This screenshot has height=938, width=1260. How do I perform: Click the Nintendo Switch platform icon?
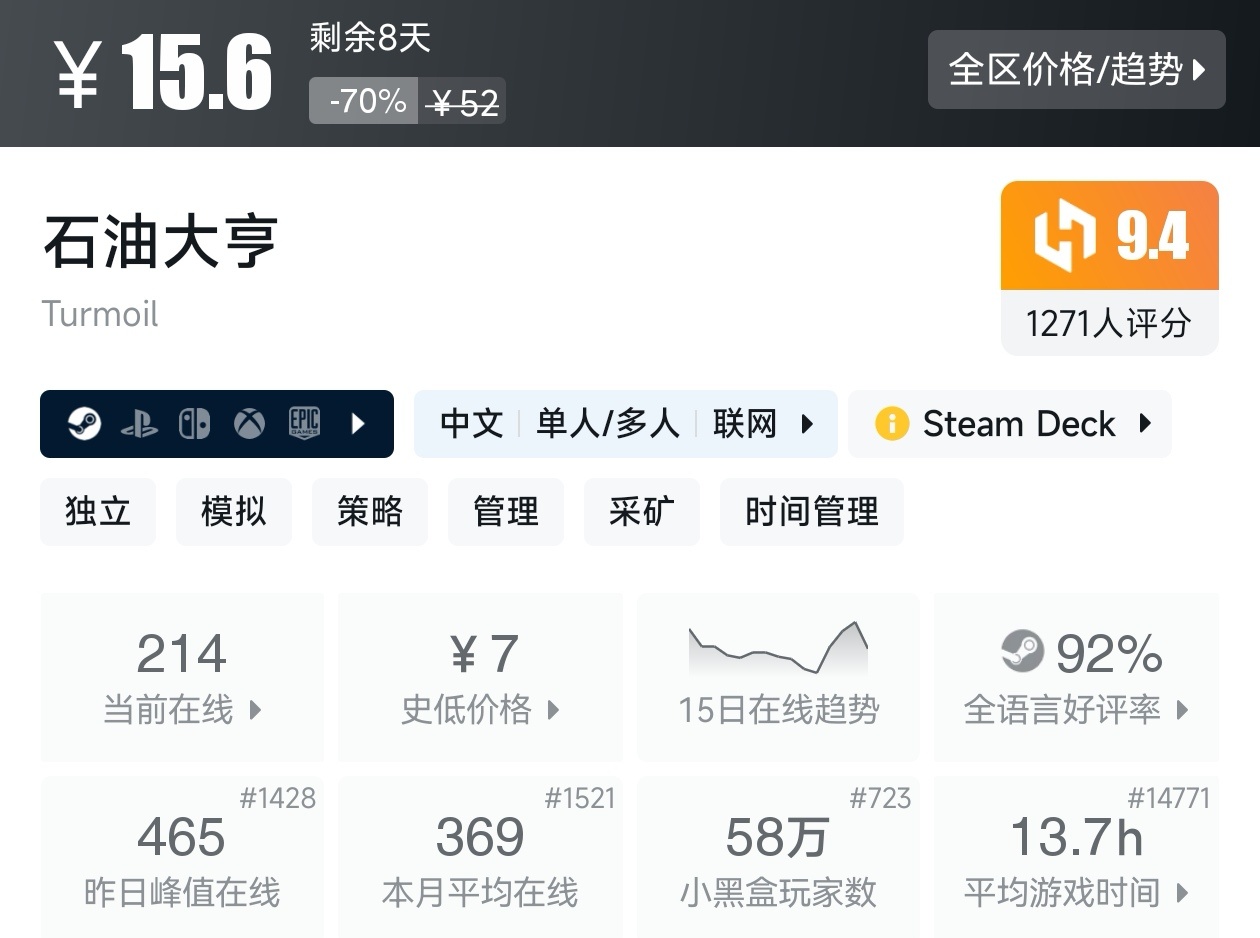pyautogui.click(x=194, y=424)
